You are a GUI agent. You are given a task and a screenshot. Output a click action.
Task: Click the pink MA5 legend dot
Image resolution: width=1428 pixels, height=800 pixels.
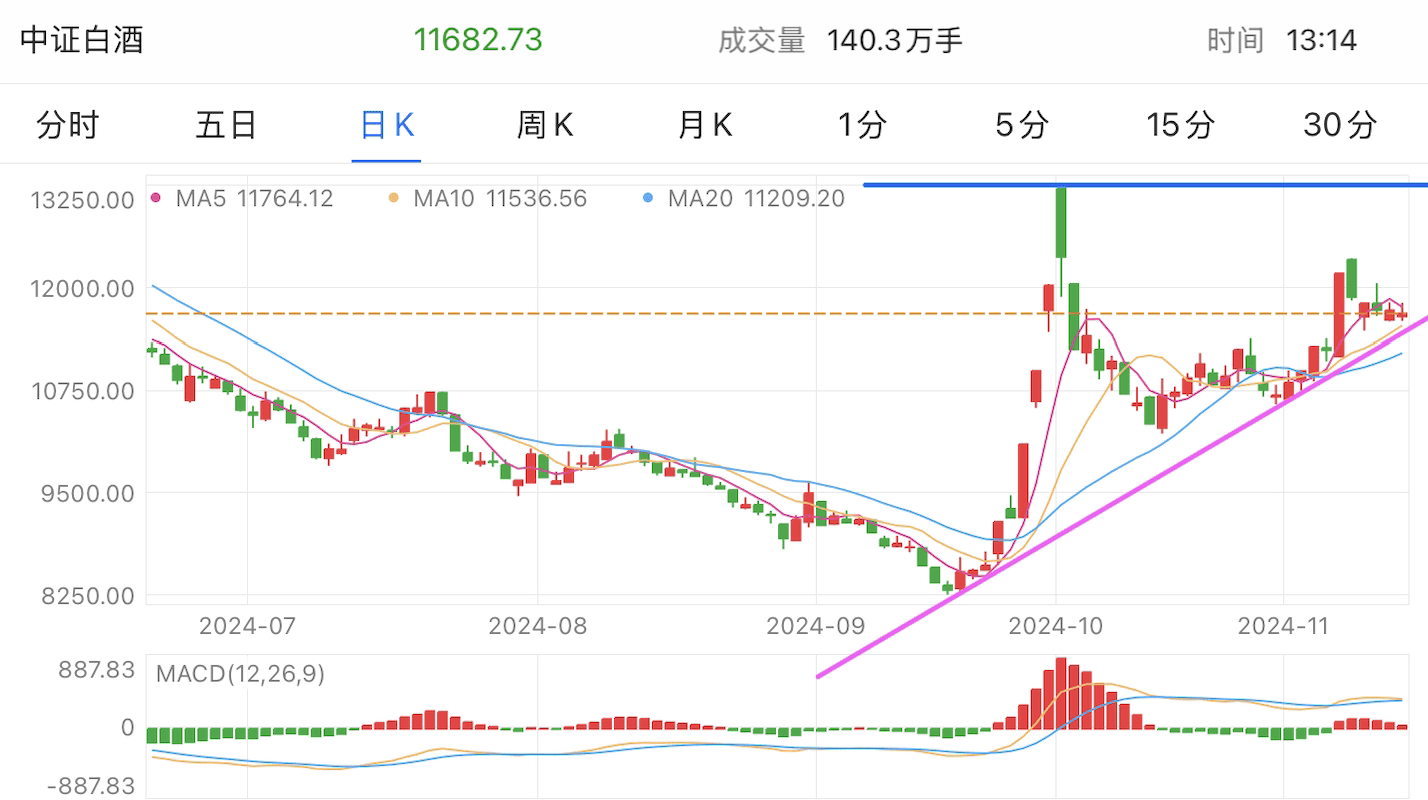click(156, 198)
